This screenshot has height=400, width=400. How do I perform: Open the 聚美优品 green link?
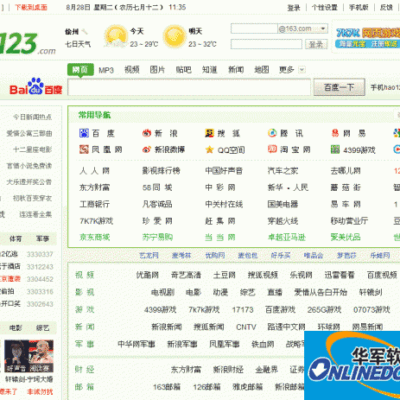point(345,237)
